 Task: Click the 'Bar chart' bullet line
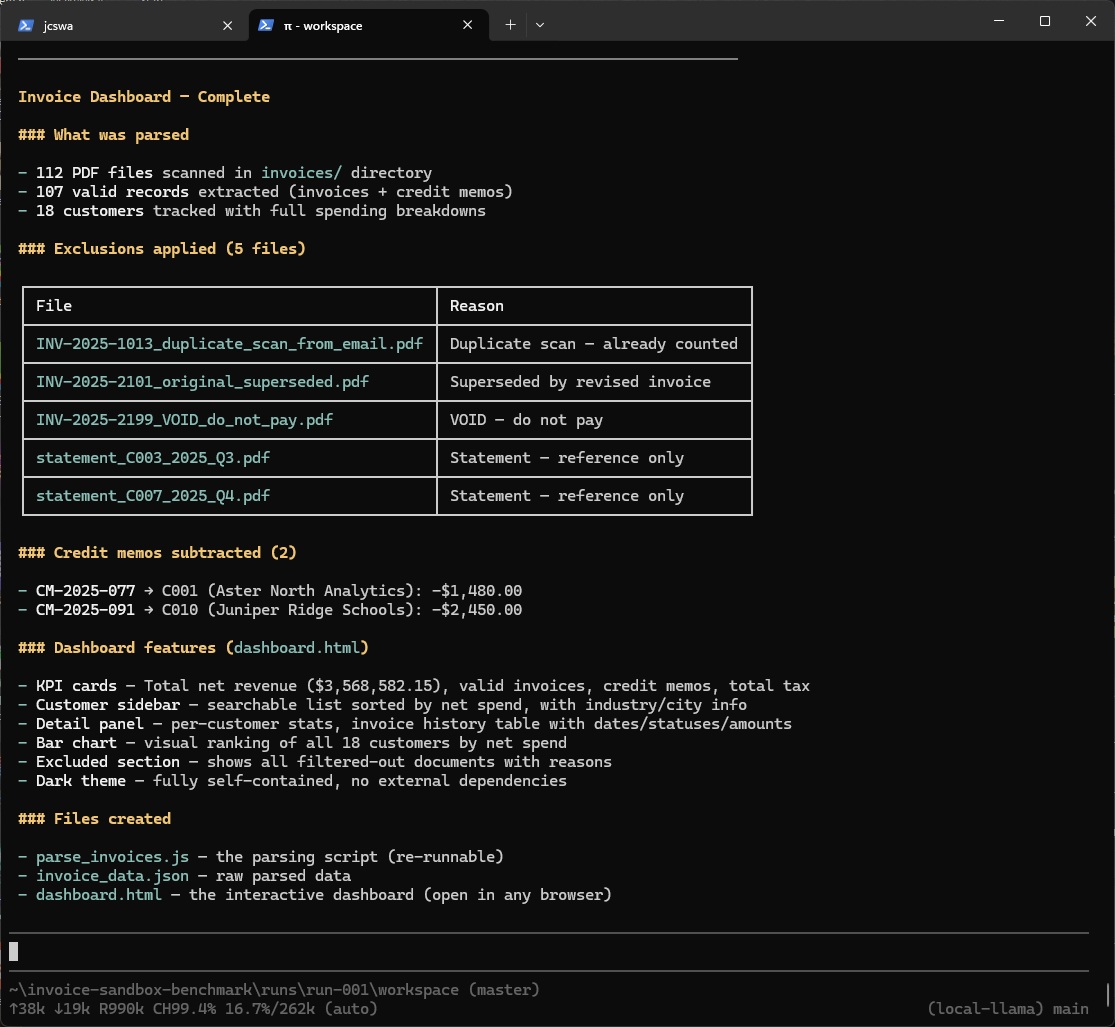(292, 743)
